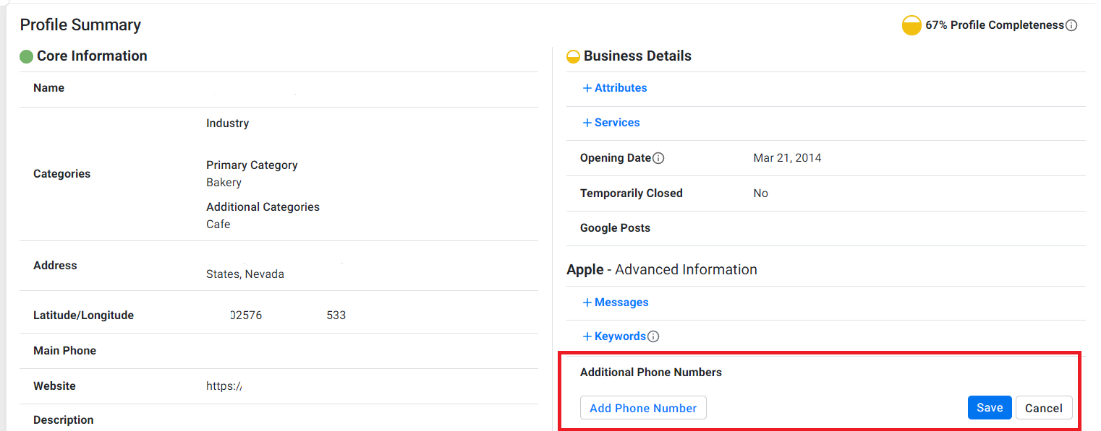
Task: Select the Opening Date value Mar 21, 2014
Action: 787,158
